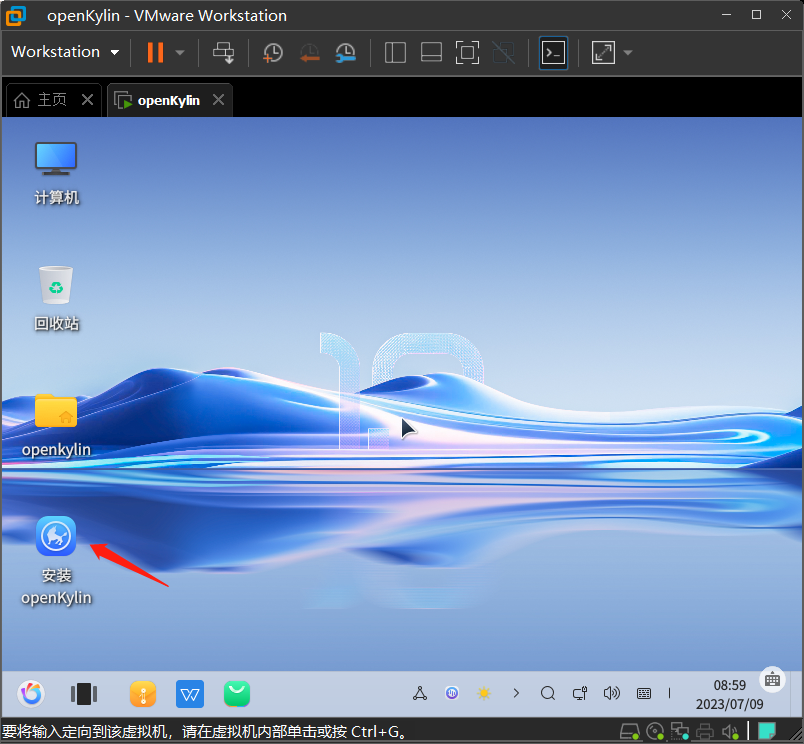Open the volume control in tray
Screen dimensions: 804x744
pos(612,693)
